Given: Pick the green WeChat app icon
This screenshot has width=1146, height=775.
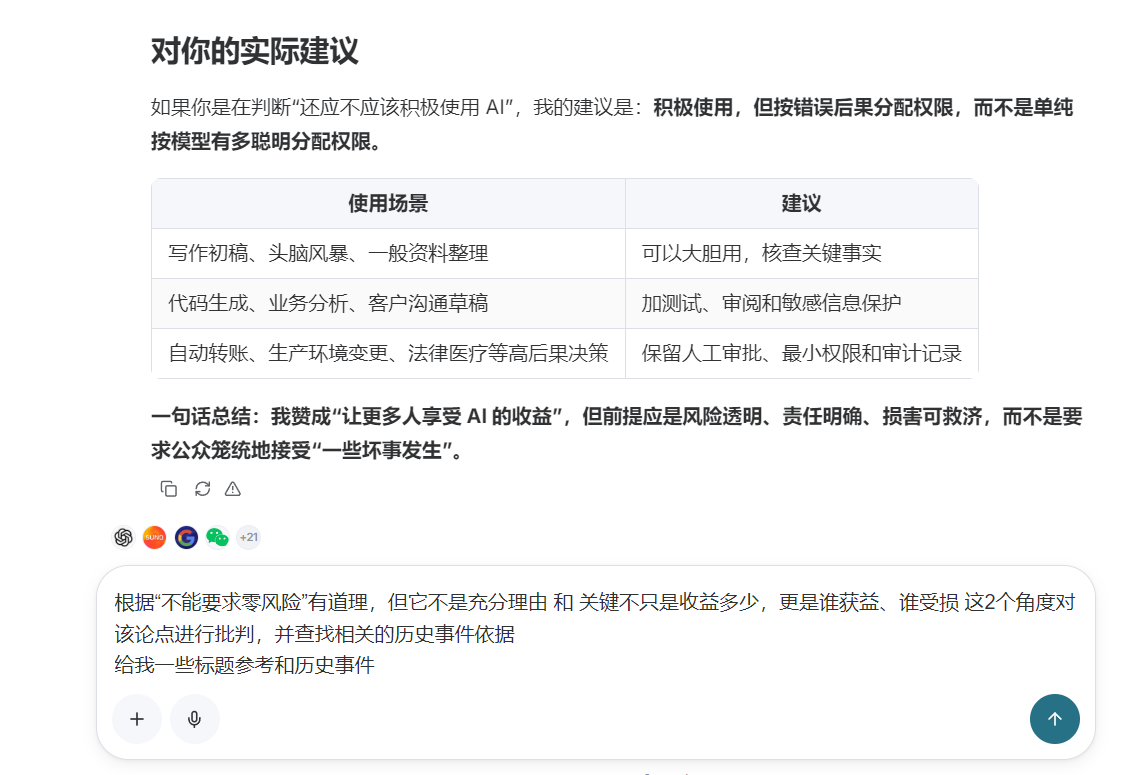Looking at the screenshot, I should (217, 537).
